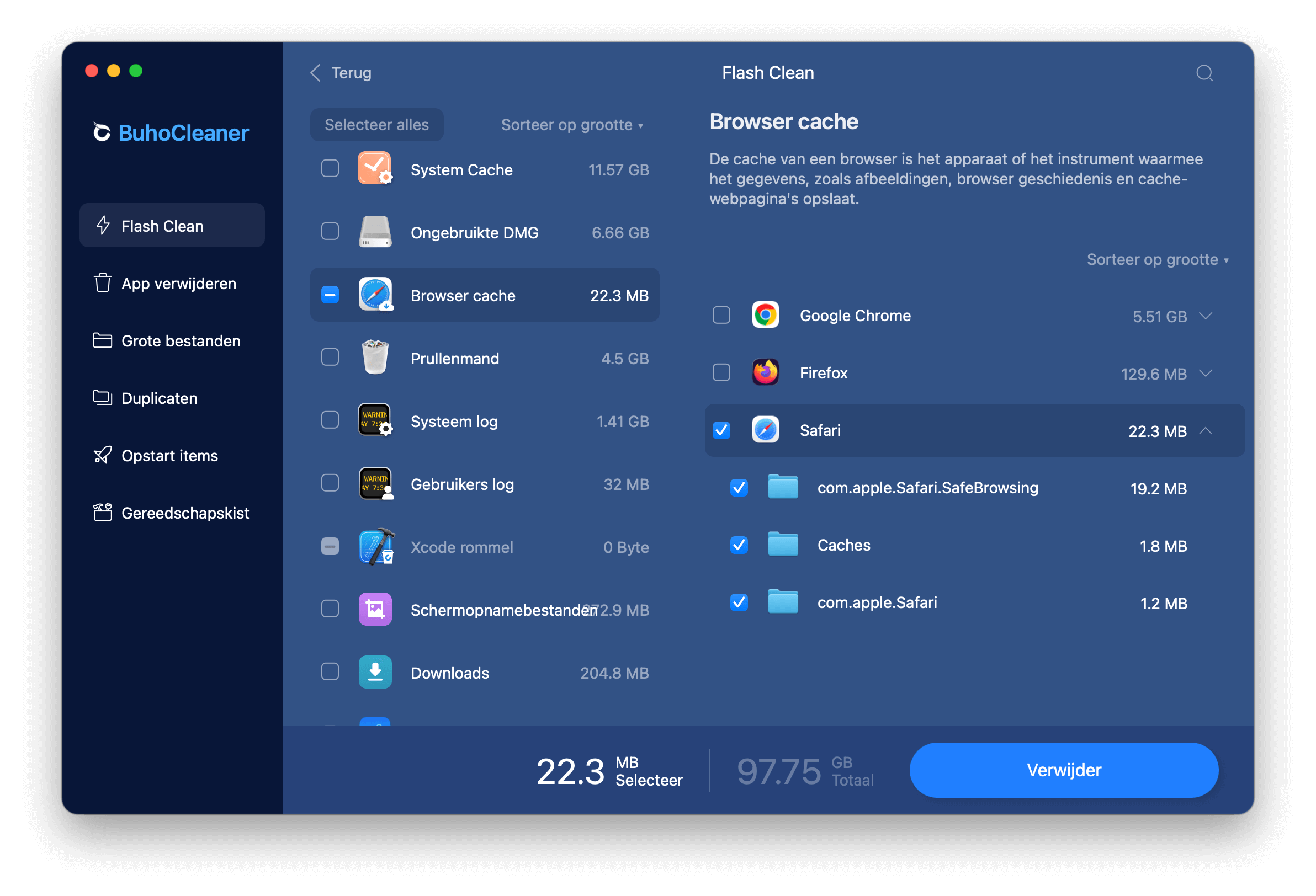Collapse the Safari row chevron
The image size is (1316, 896).
tap(1206, 431)
